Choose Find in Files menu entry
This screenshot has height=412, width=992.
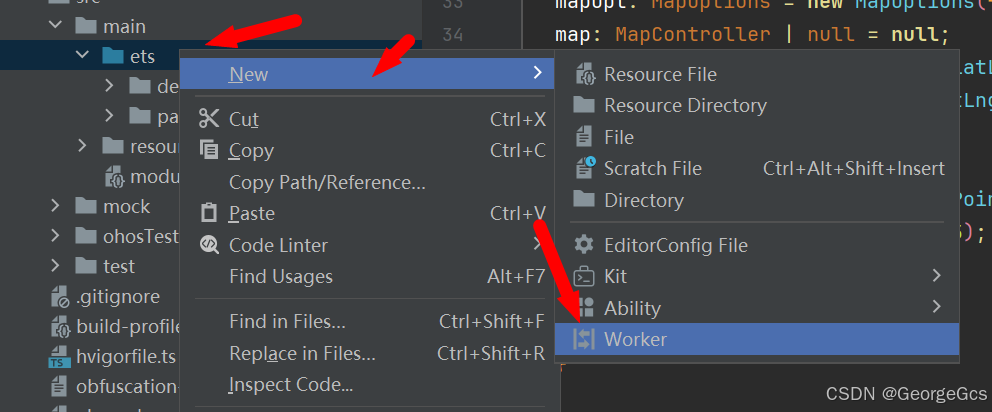287,322
